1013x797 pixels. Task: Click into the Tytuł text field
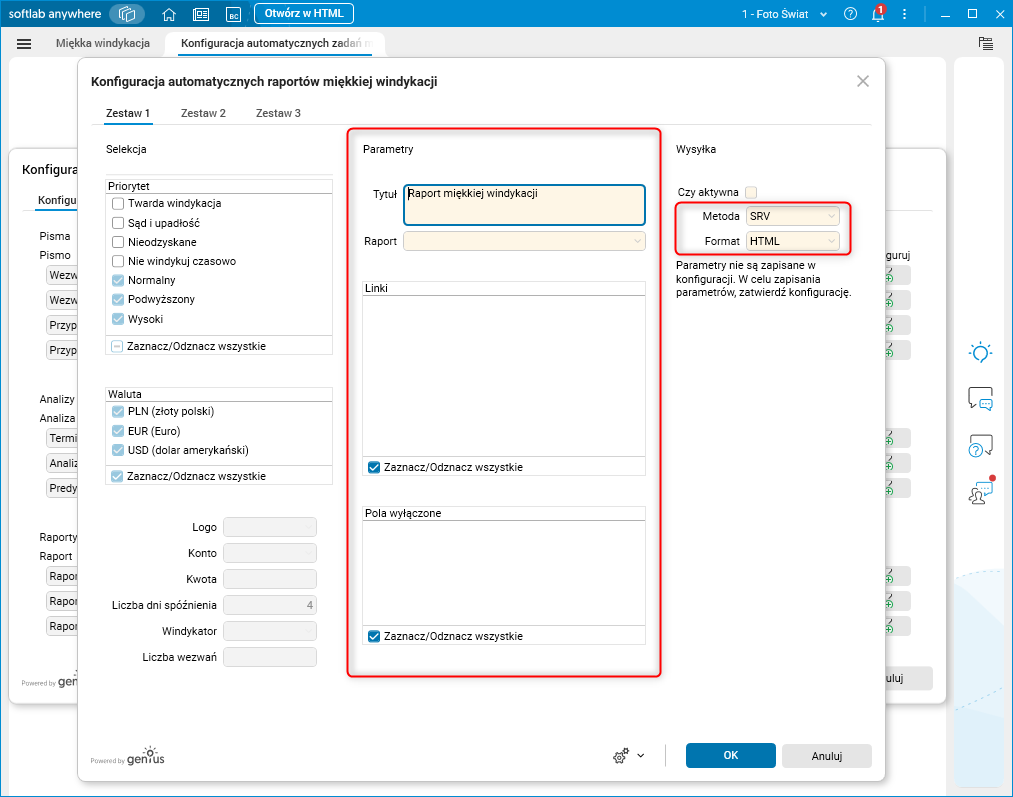pyautogui.click(x=524, y=205)
